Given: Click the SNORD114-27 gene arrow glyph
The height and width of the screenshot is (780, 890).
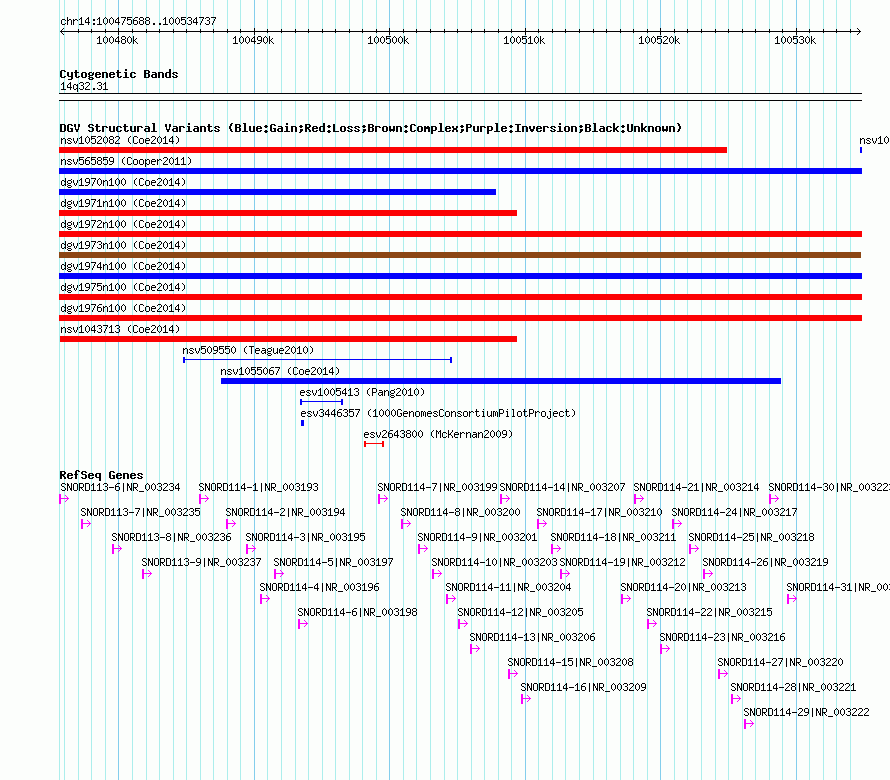Looking at the screenshot, I should click(723, 674).
